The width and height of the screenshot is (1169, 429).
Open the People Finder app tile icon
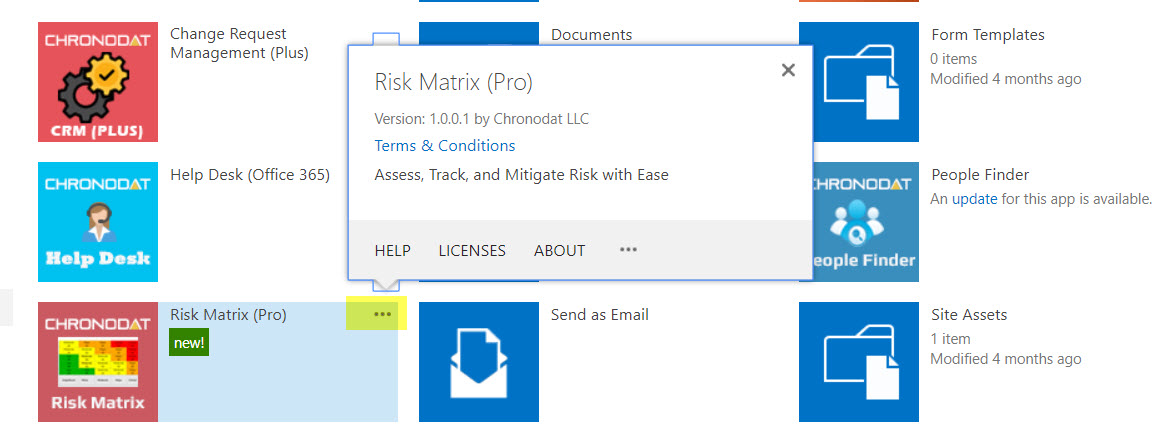865,222
